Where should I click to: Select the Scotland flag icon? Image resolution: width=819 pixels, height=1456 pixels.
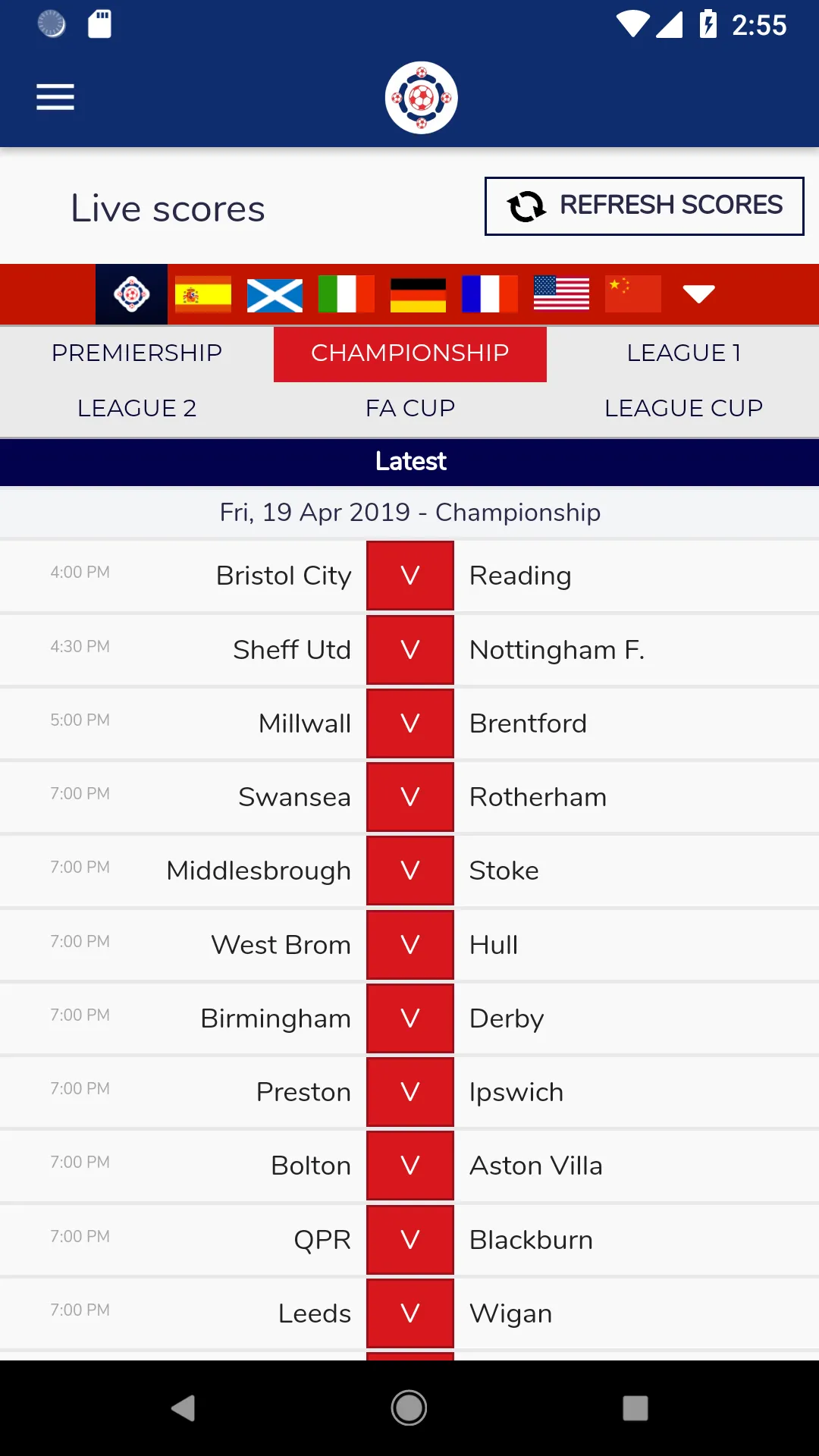(x=275, y=294)
